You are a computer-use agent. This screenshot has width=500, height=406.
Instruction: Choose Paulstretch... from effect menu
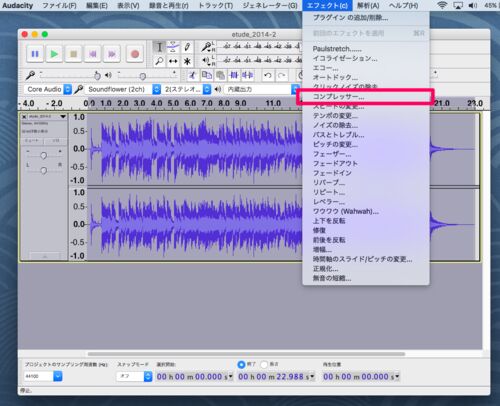[366, 49]
